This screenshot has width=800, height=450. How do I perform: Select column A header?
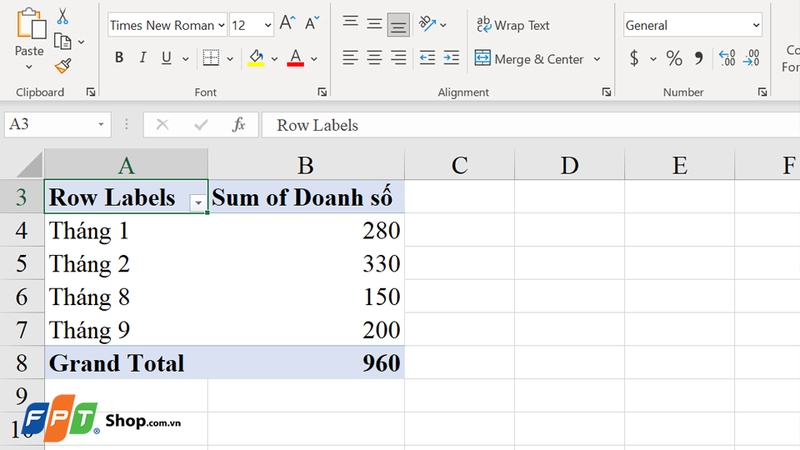pyautogui.click(x=126, y=164)
